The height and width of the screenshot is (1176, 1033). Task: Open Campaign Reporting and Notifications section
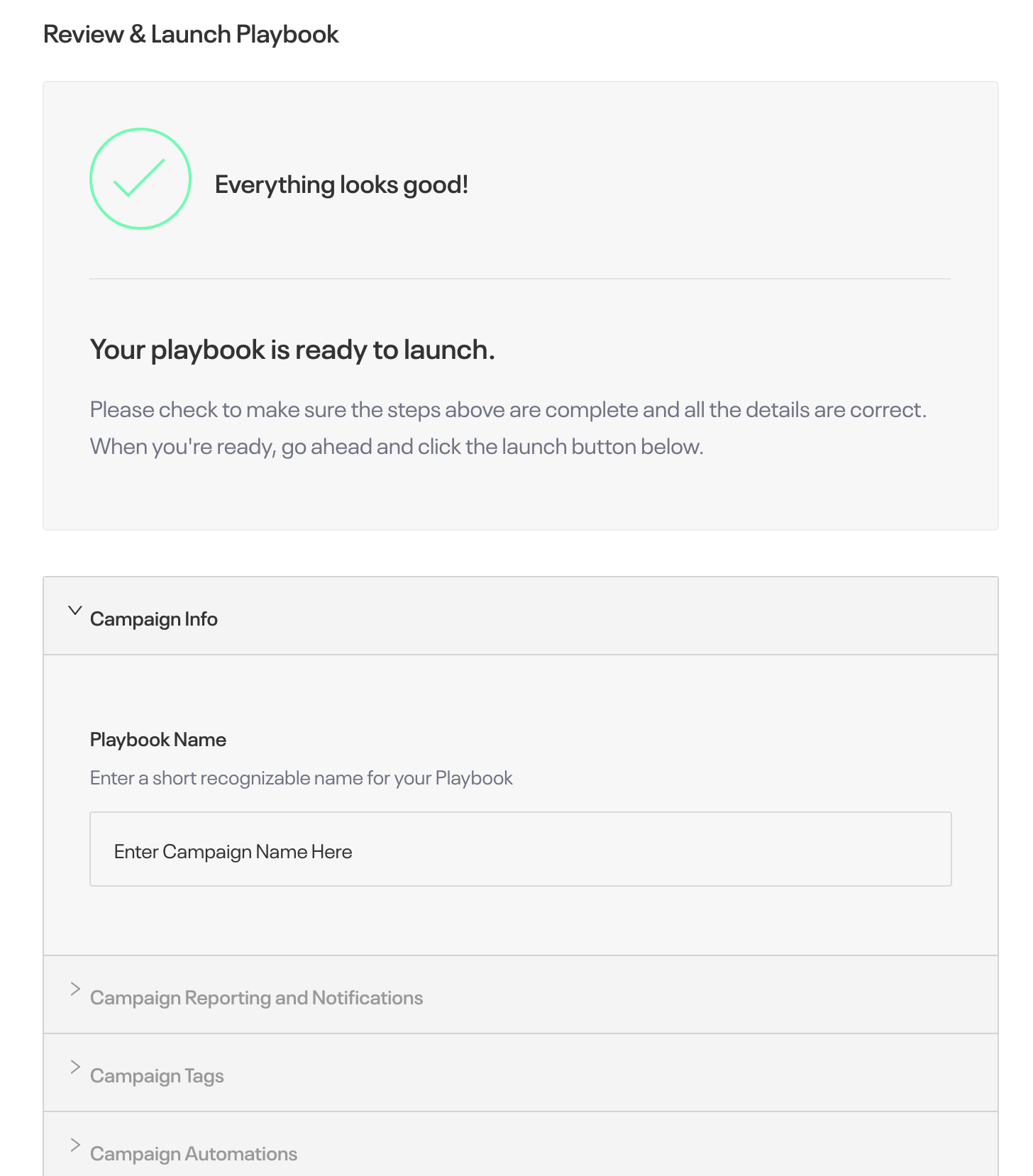pos(256,997)
